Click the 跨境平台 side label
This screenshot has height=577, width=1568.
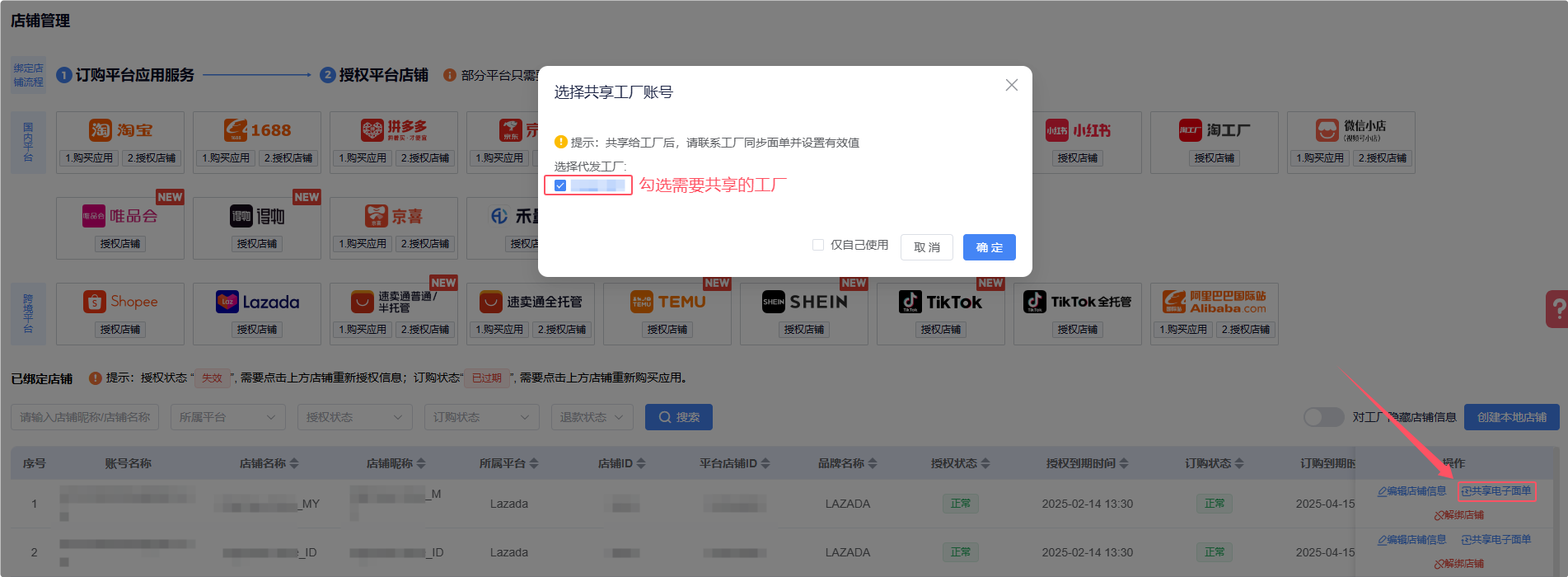tap(28, 313)
